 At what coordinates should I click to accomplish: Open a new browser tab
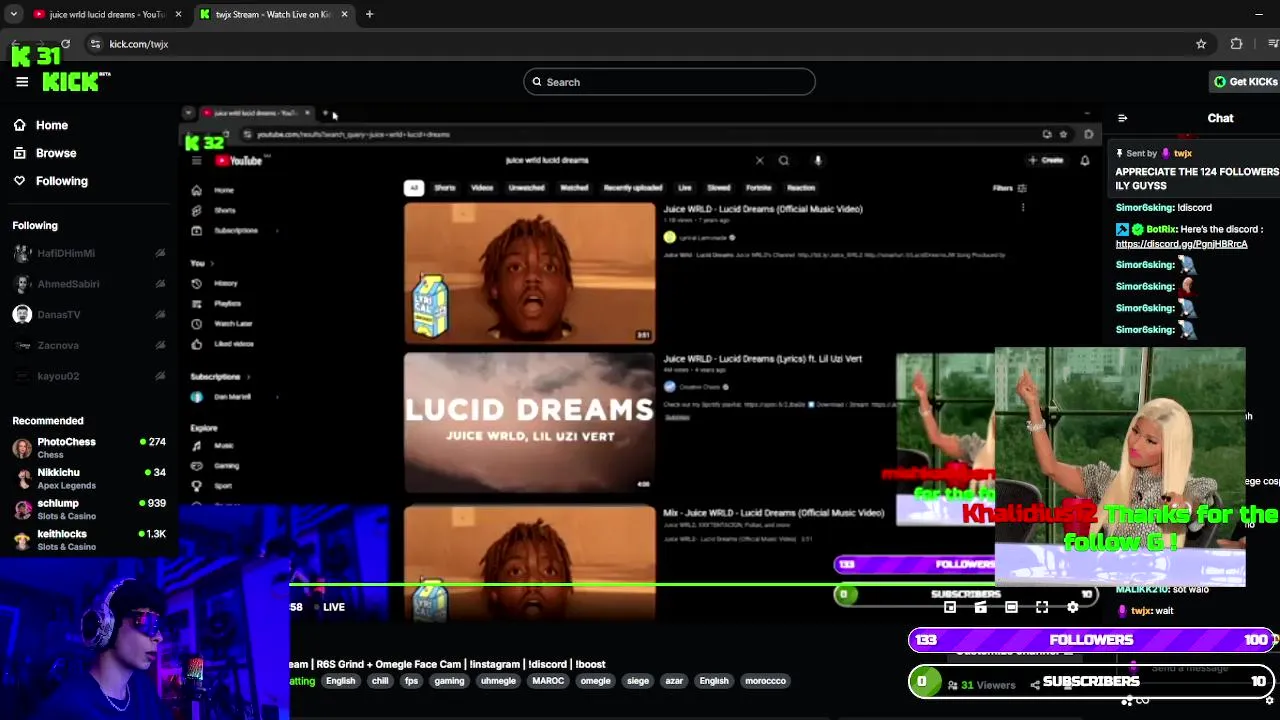click(369, 14)
